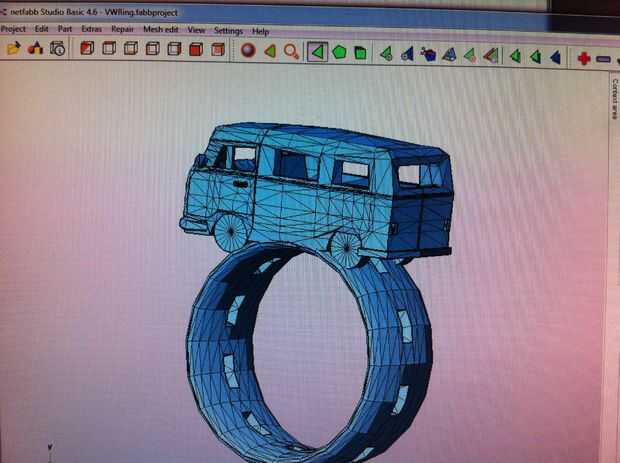The width and height of the screenshot is (620, 463).
Task: Open the Edit menu
Action: pos(42,29)
